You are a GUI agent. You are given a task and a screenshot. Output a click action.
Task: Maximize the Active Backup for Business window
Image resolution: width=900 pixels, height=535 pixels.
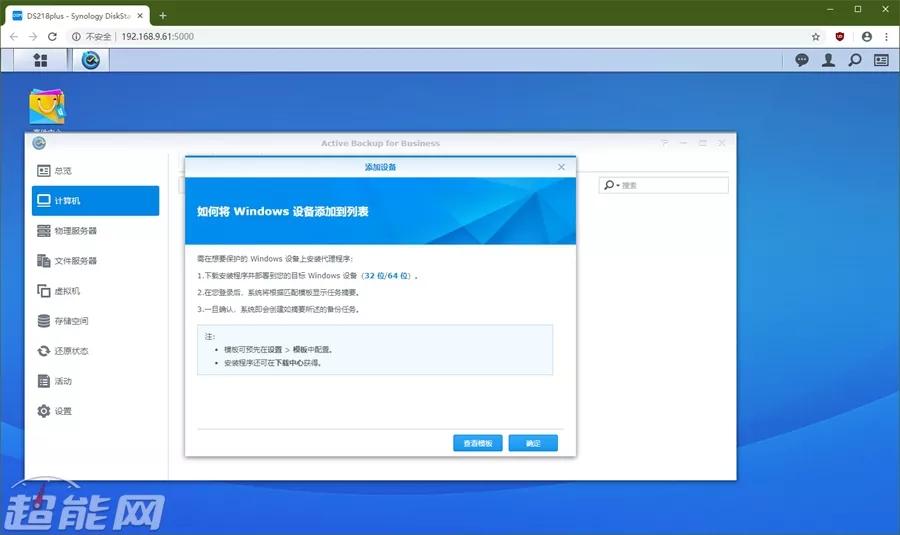click(x=703, y=143)
